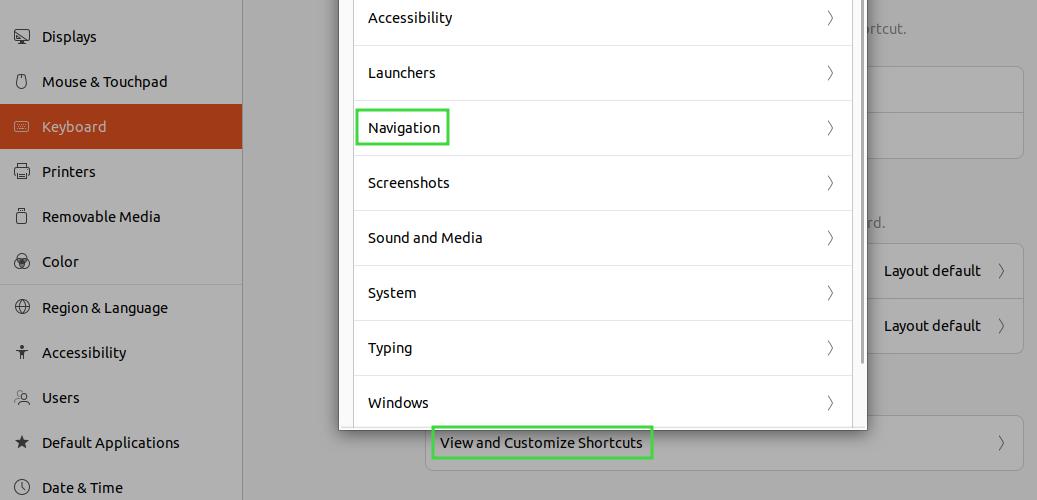Open the Launchers shortcut category

602,73
